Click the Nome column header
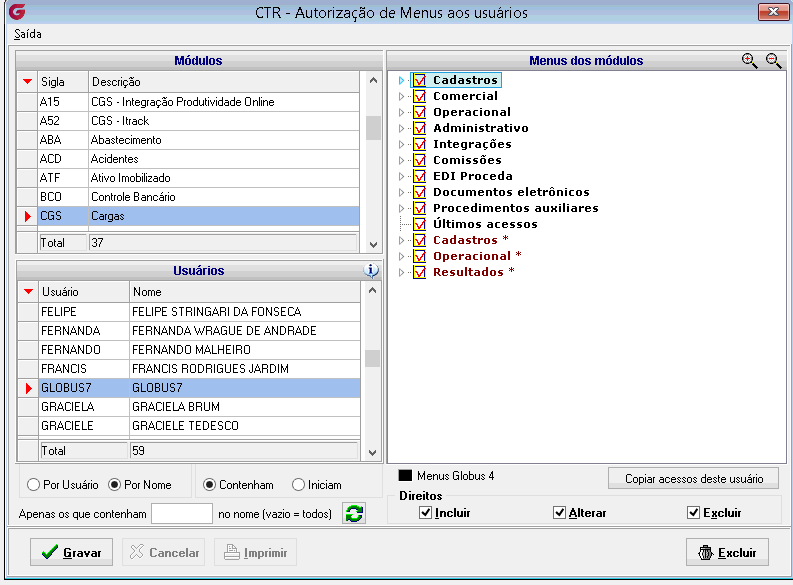 coord(245,292)
